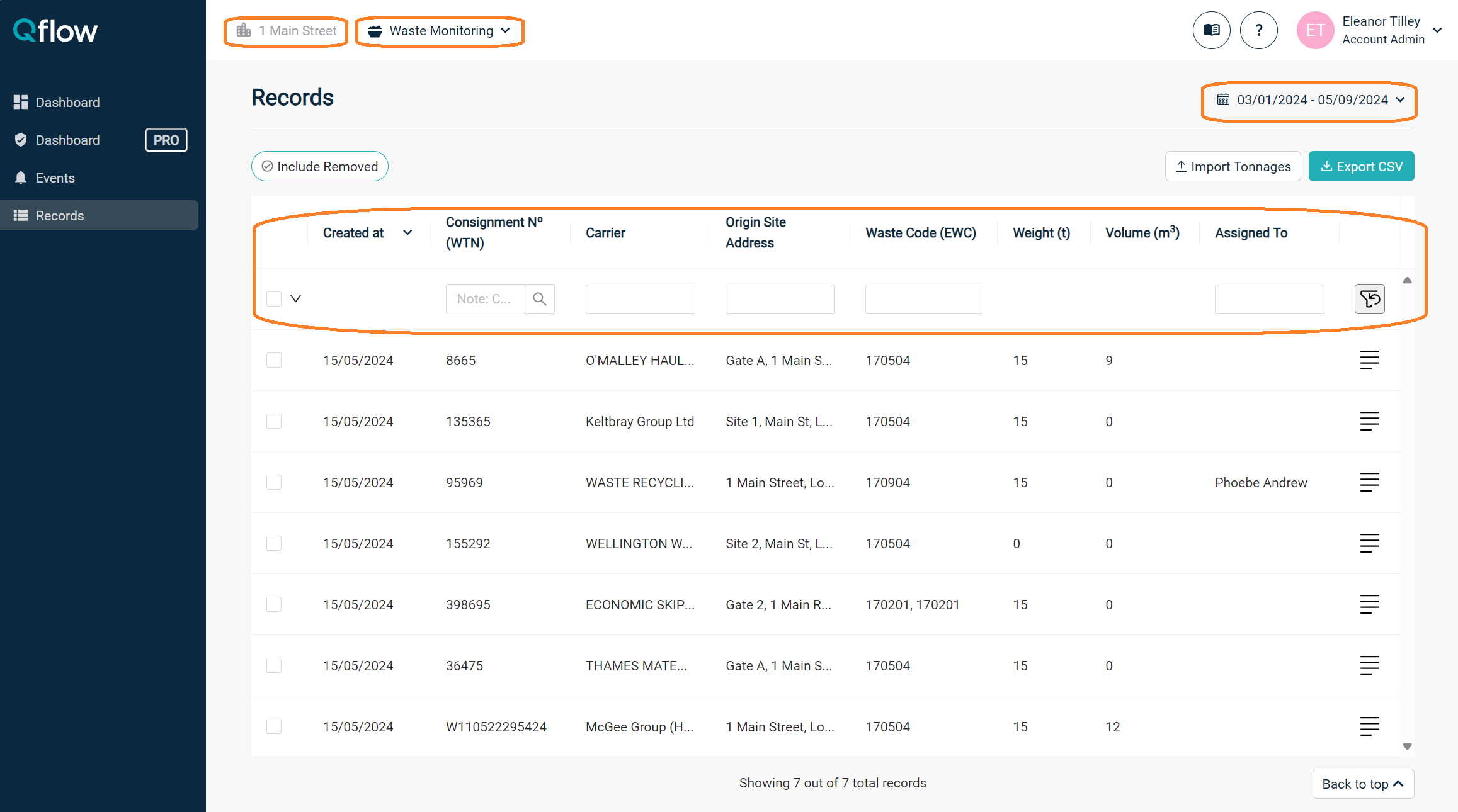Select checkbox for ECONOMIC SKIP record
The height and width of the screenshot is (812, 1458).
point(274,604)
